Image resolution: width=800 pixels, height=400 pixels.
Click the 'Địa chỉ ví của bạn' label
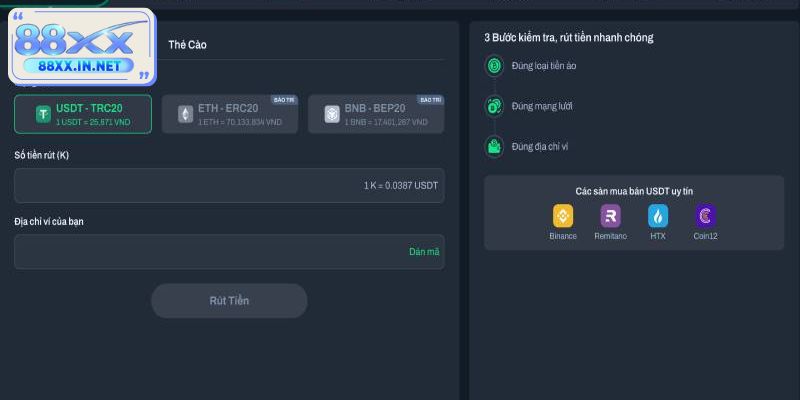(49, 222)
